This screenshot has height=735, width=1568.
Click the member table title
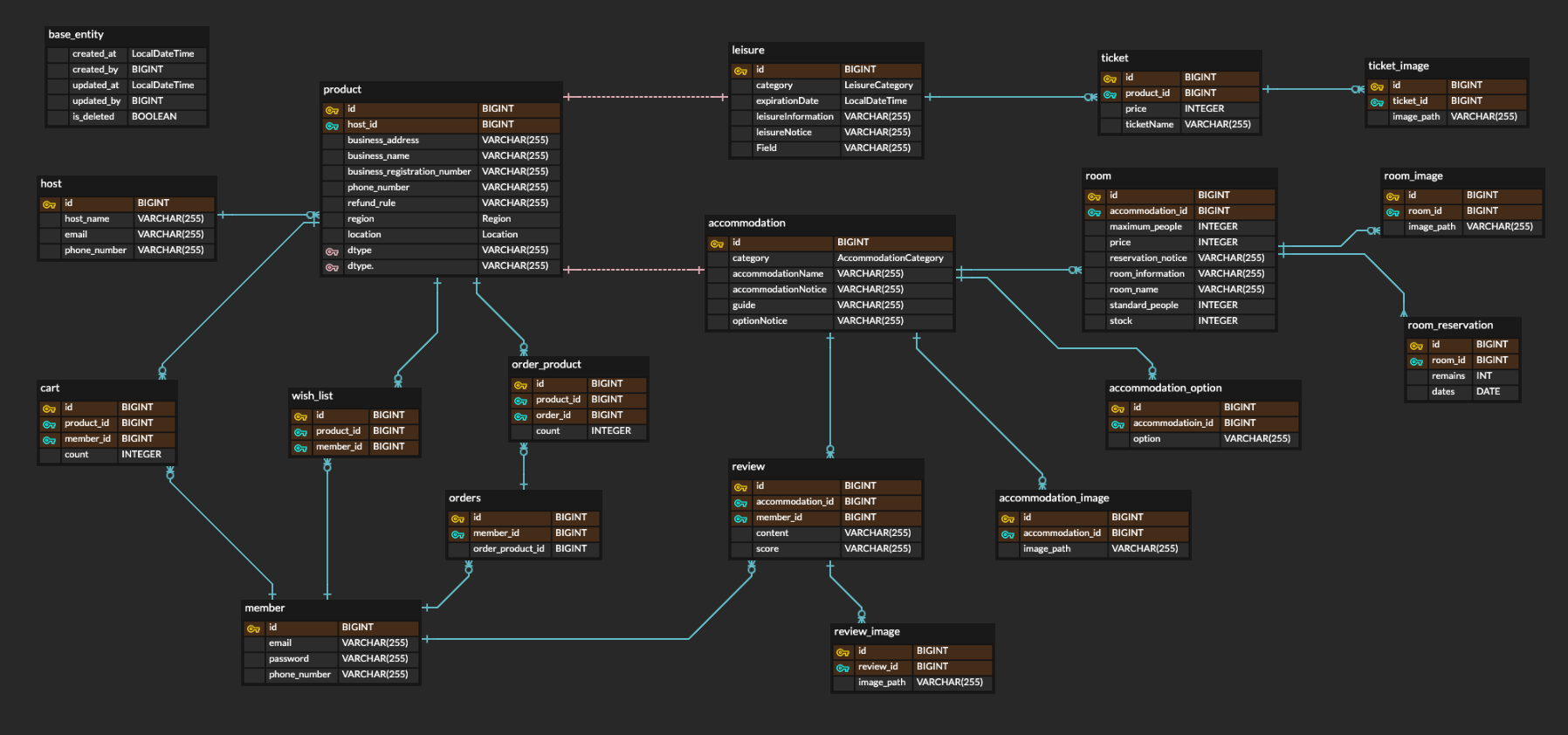pos(265,608)
